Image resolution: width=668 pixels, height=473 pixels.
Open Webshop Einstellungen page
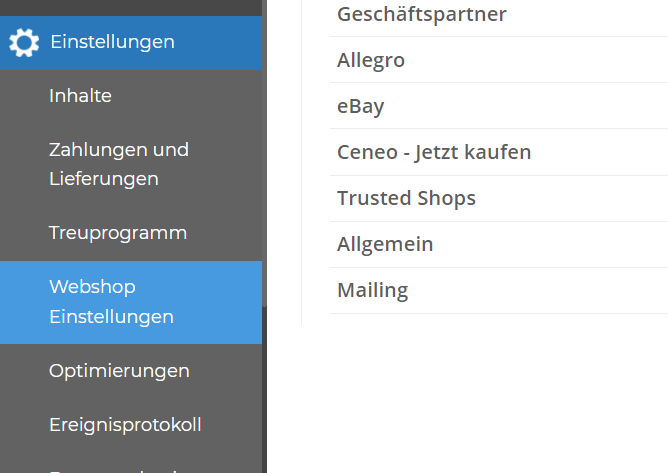tap(111, 302)
